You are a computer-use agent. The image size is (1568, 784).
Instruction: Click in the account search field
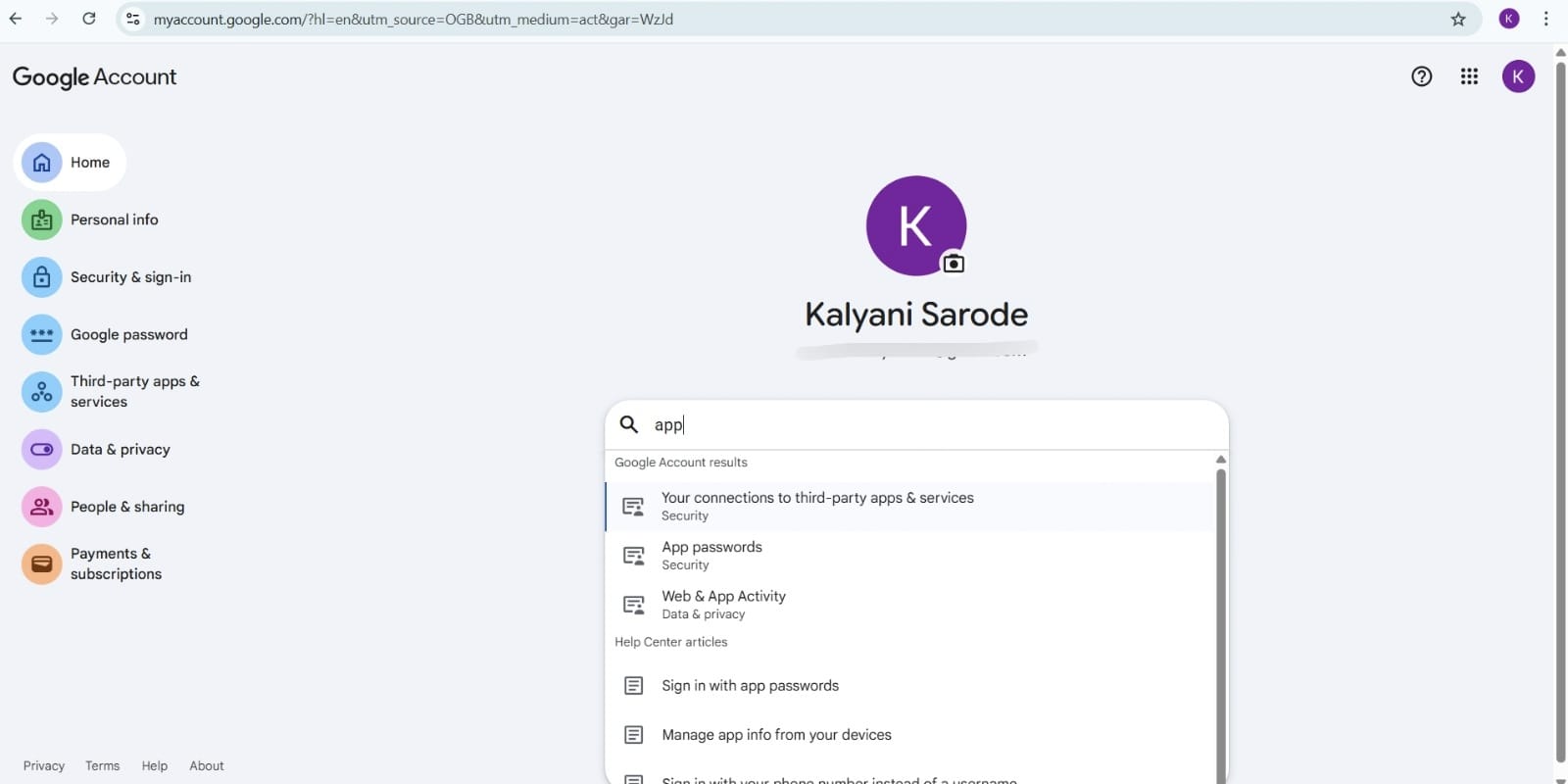pyautogui.click(x=931, y=424)
